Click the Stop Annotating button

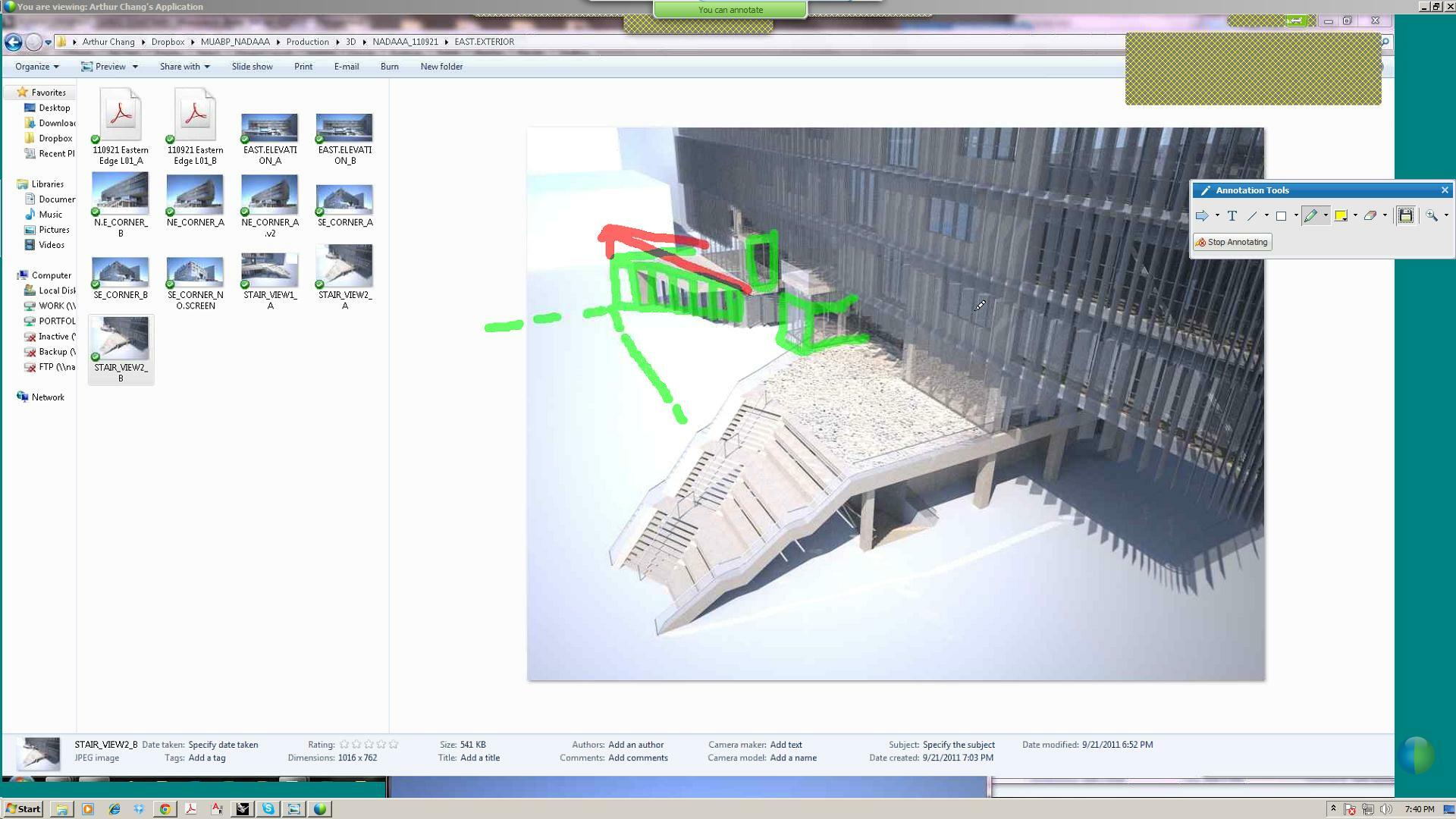pos(1232,243)
